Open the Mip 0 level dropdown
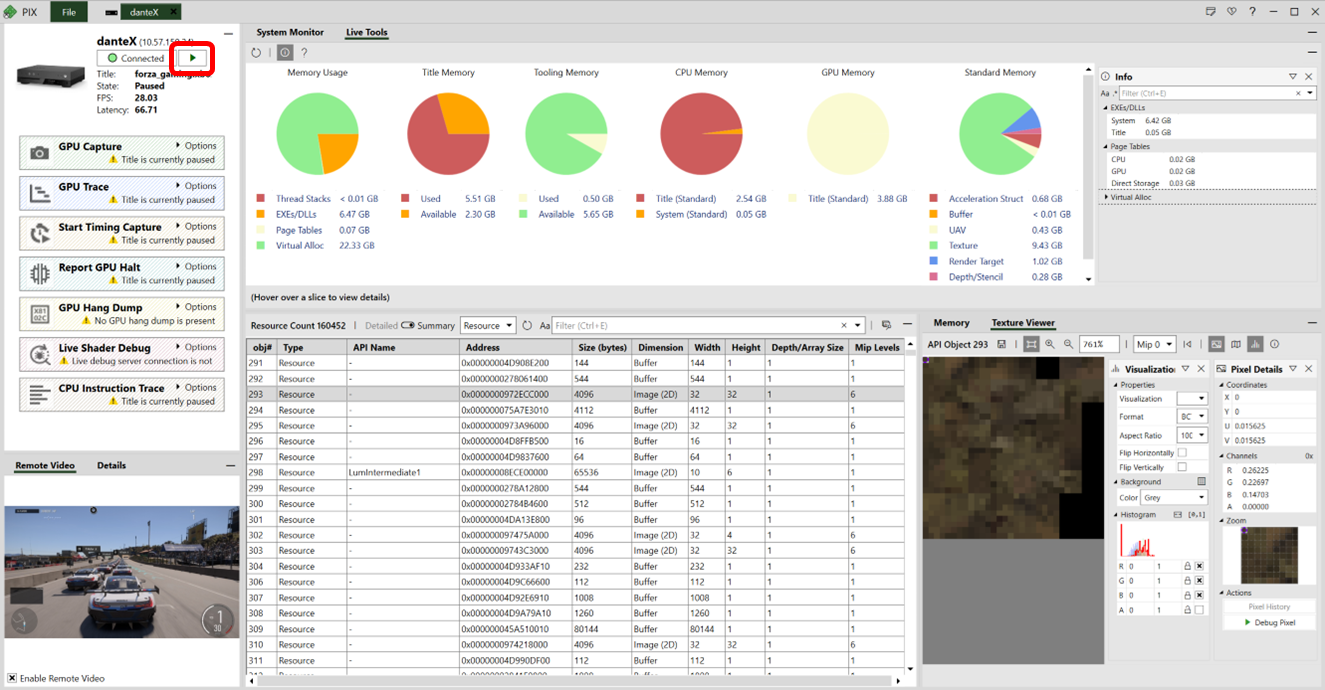Image resolution: width=1325 pixels, height=690 pixels. tap(1154, 344)
